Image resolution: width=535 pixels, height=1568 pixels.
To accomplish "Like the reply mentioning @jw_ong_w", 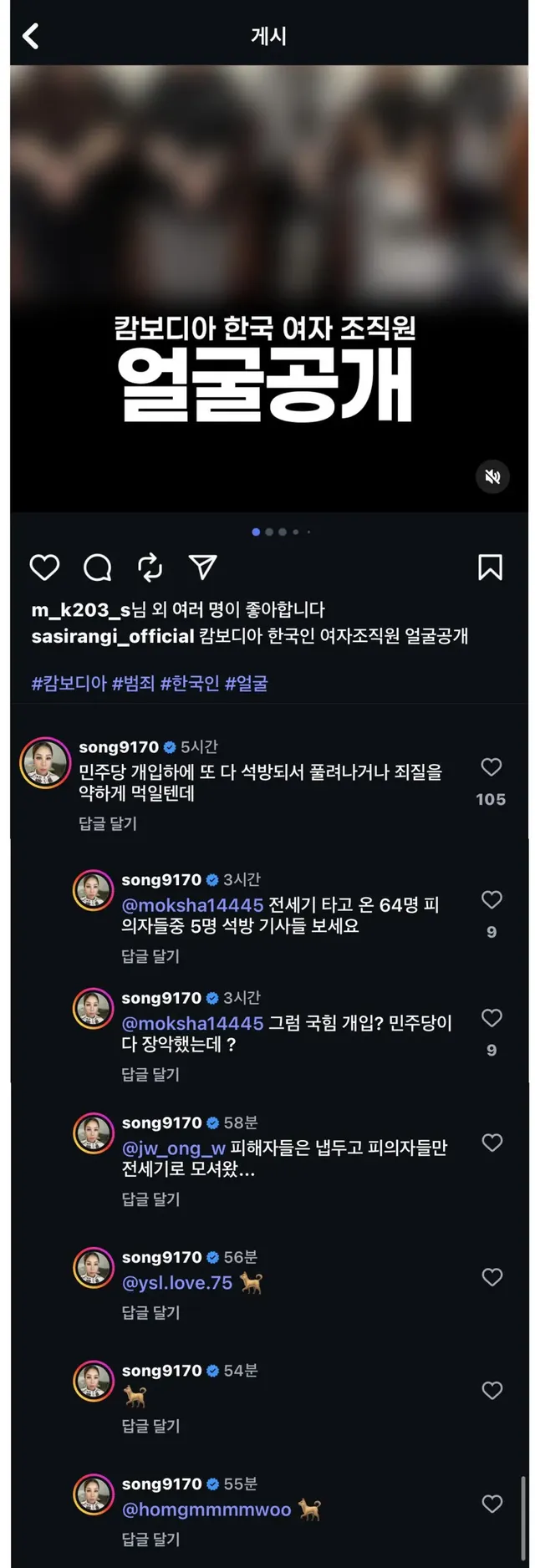I will pyautogui.click(x=492, y=1143).
